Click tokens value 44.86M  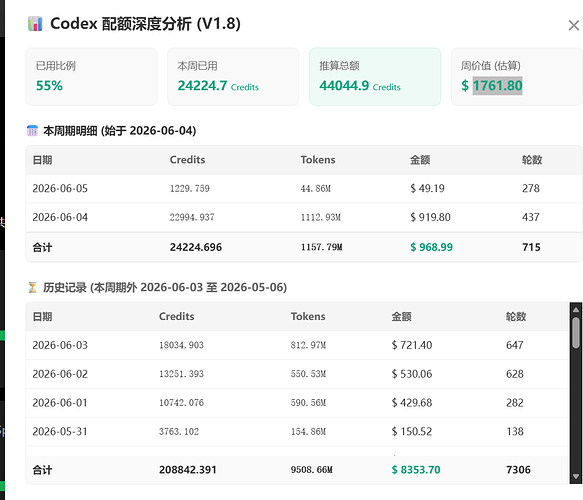[x=316, y=188]
